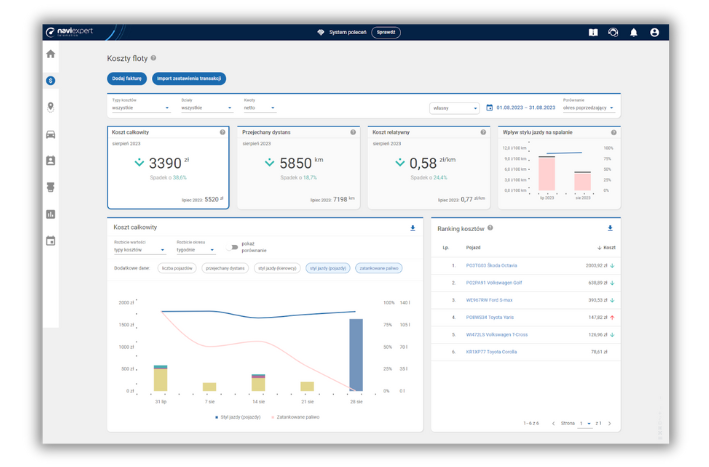Disable the 'zatankowane paliwo' data chip
709x467 pixels.
[x=379, y=268]
